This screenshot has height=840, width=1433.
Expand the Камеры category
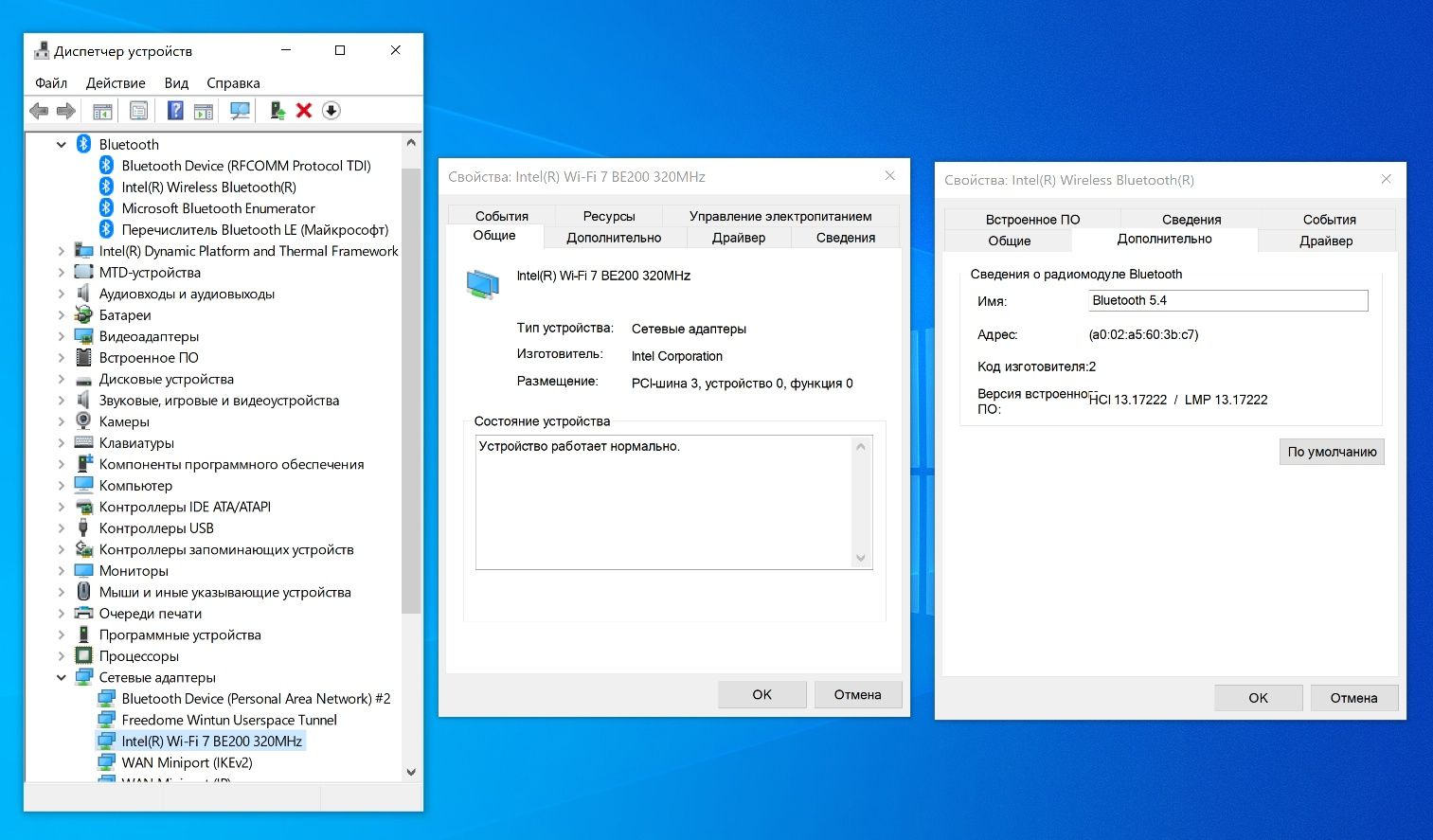click(62, 422)
